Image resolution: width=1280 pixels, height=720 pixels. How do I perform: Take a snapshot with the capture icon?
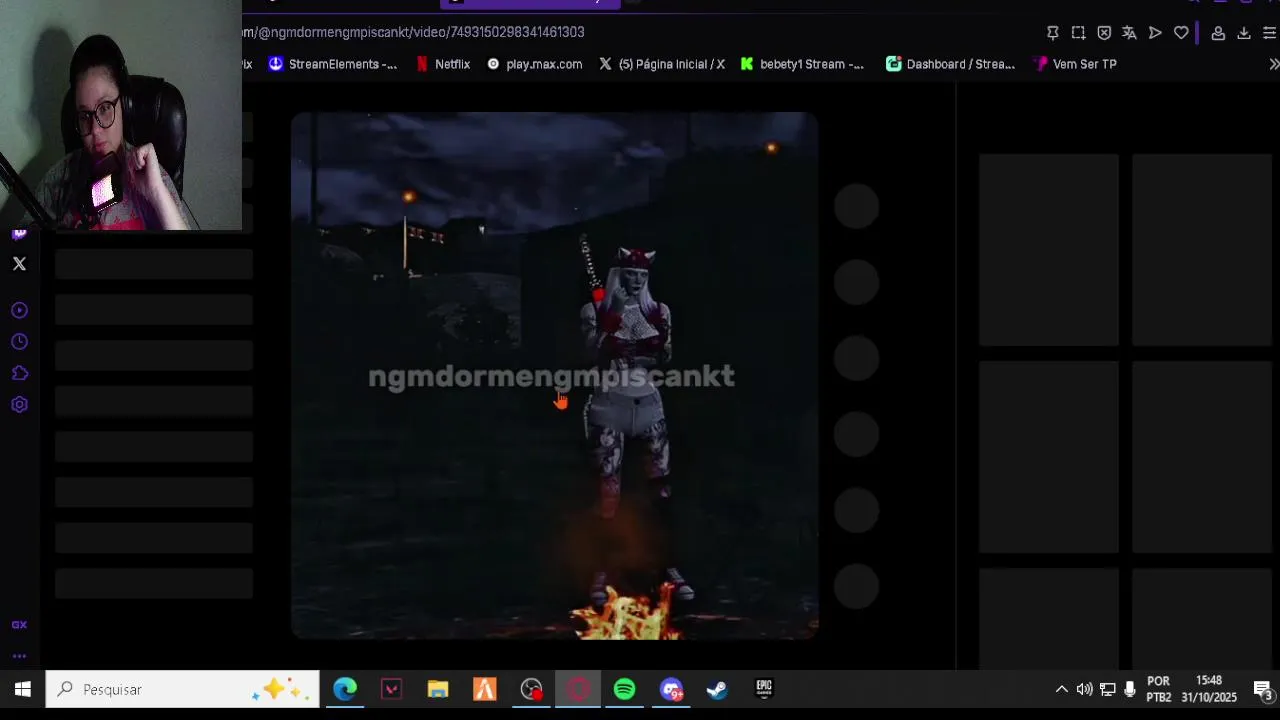pos(1078,33)
